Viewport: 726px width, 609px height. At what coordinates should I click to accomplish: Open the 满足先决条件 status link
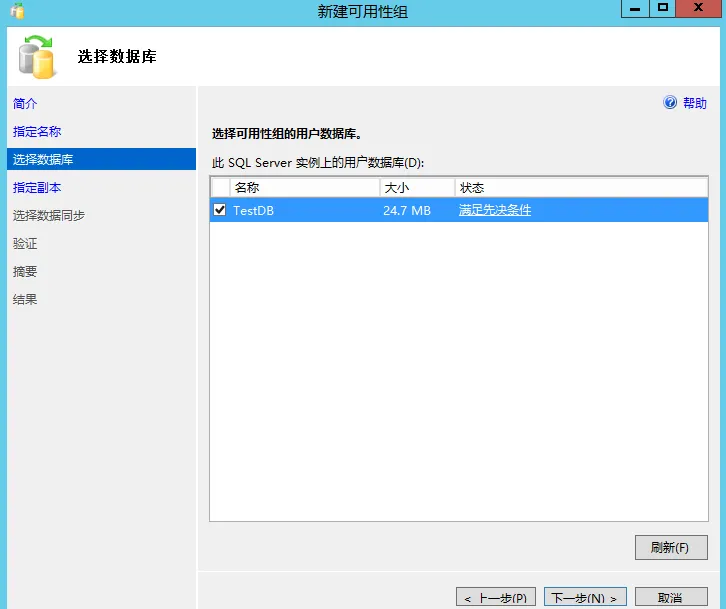click(x=494, y=210)
